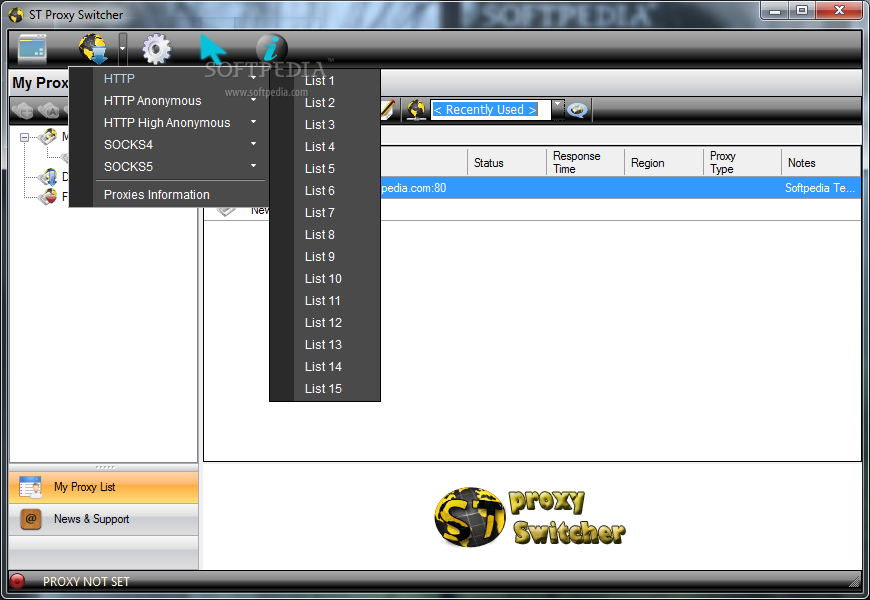
Task: Switch to News & Support pane
Action: point(104,520)
